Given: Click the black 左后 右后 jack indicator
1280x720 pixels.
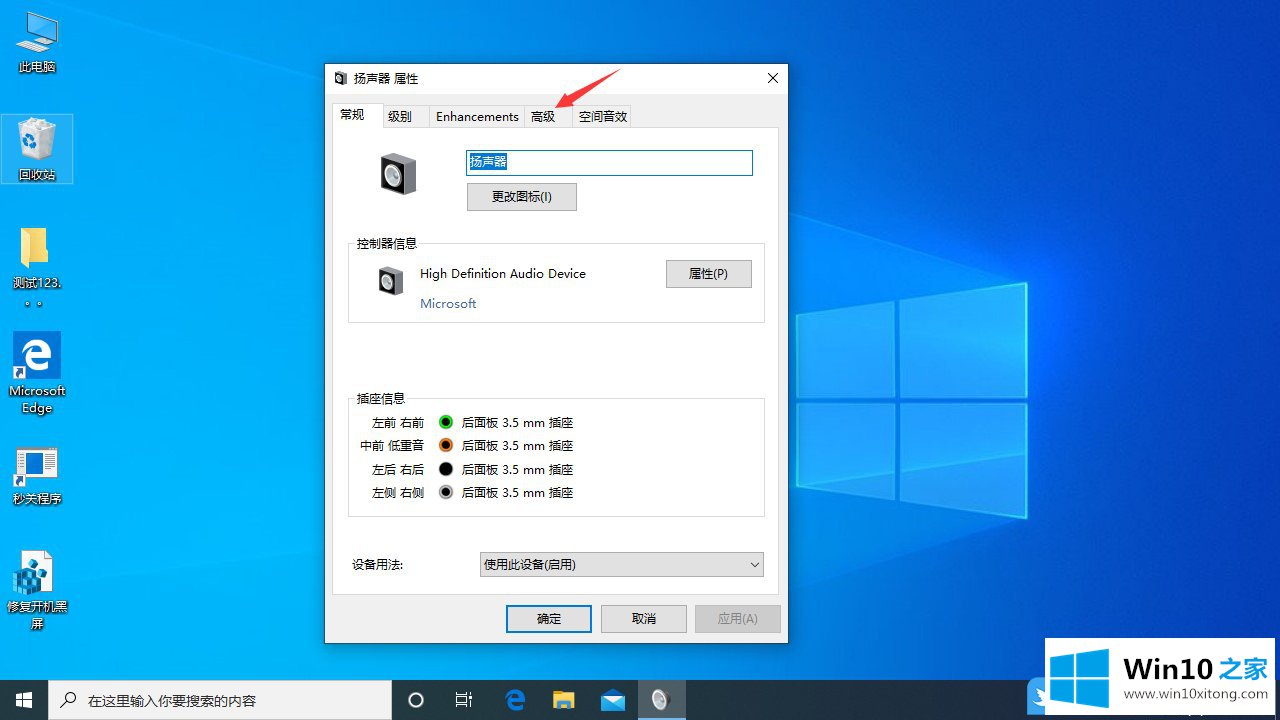Looking at the screenshot, I should 446,469.
